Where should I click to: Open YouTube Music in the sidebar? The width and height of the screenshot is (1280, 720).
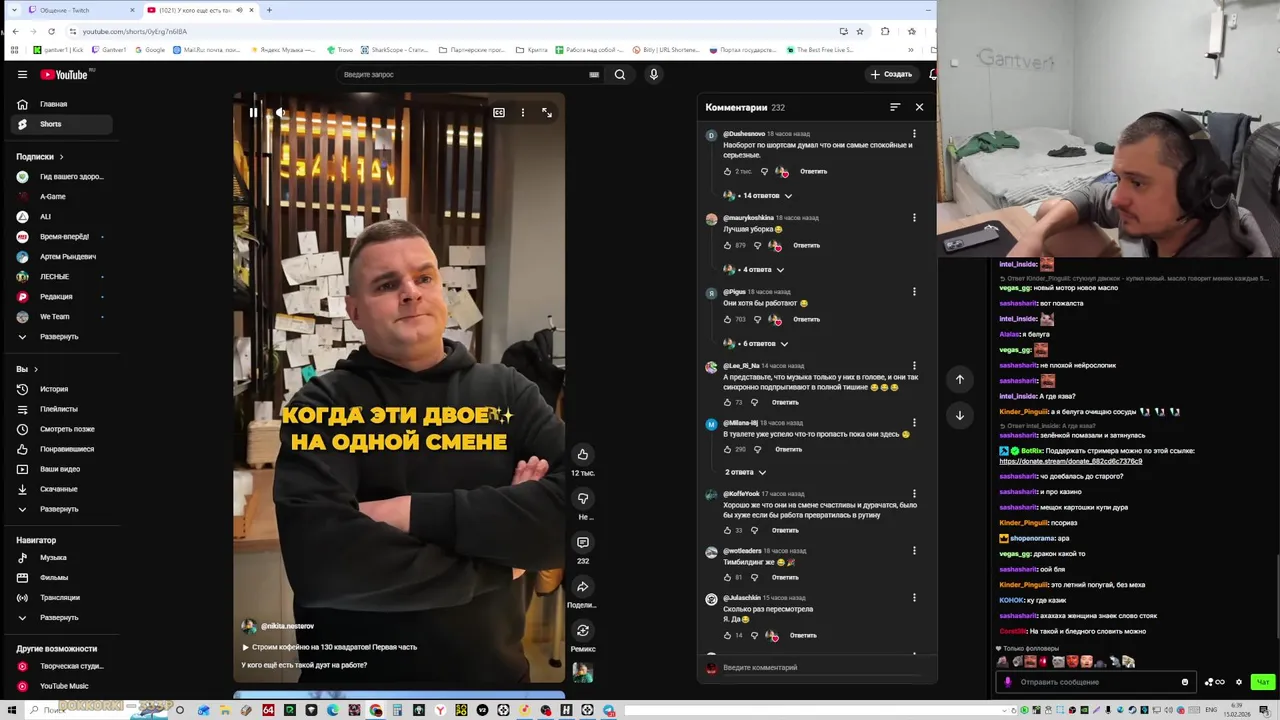[62, 686]
